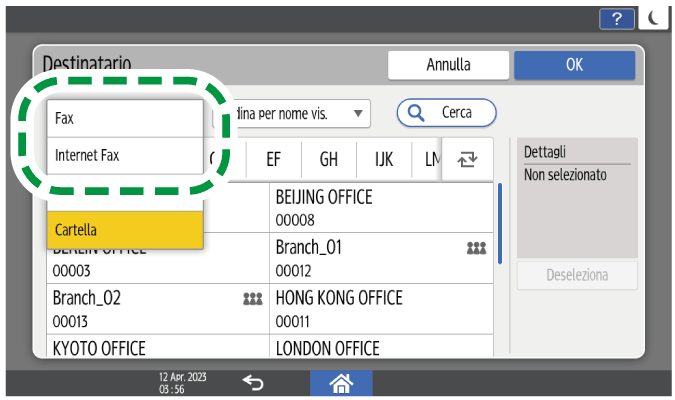Expand the sort order dropdown arrow
Viewport: 675px width, 400px height.
[357, 113]
